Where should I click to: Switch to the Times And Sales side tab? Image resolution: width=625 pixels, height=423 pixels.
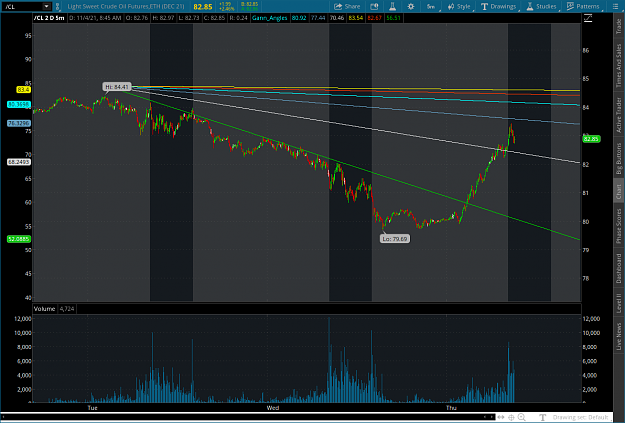point(619,65)
